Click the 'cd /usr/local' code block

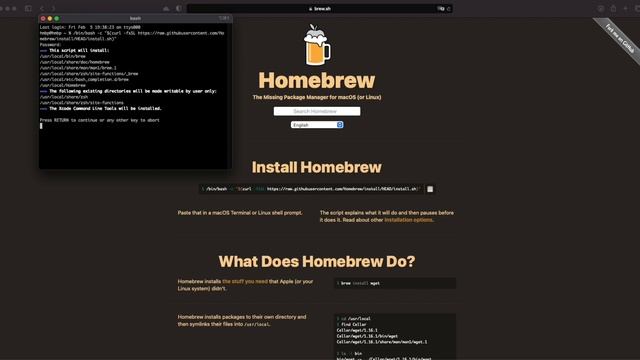coord(395,336)
